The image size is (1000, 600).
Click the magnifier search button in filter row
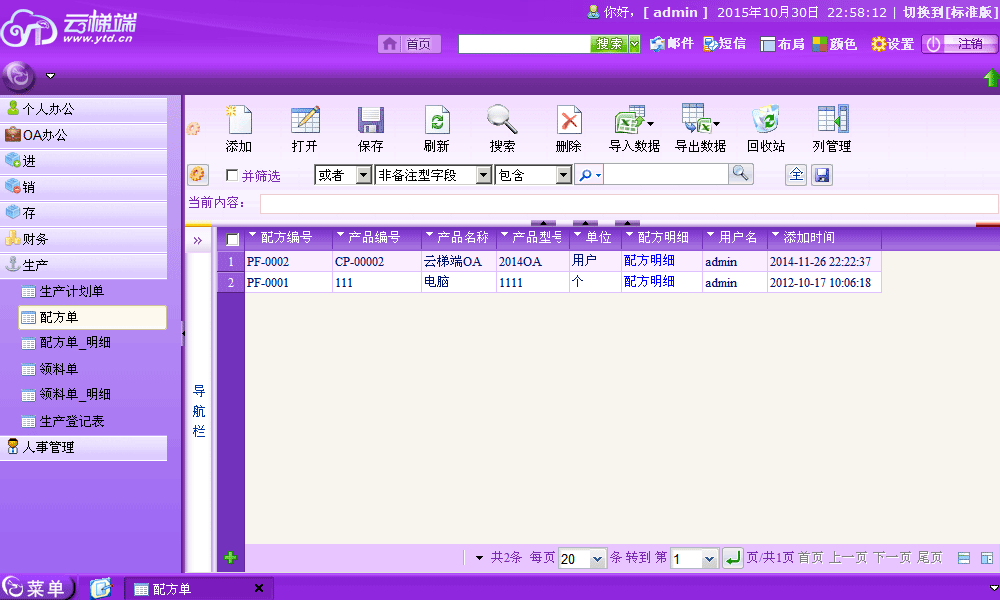(x=740, y=174)
